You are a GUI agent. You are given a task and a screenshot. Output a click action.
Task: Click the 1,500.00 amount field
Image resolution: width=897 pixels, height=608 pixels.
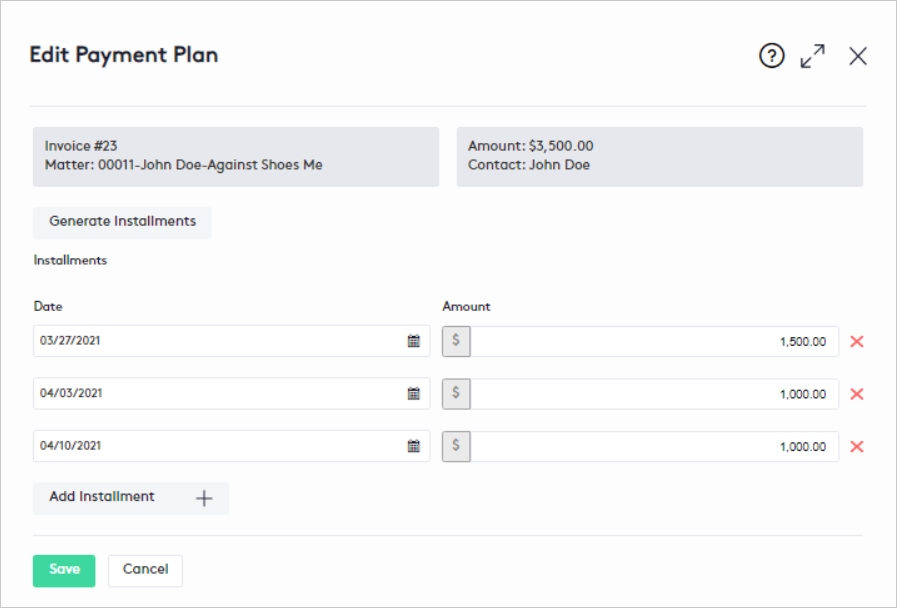click(654, 342)
